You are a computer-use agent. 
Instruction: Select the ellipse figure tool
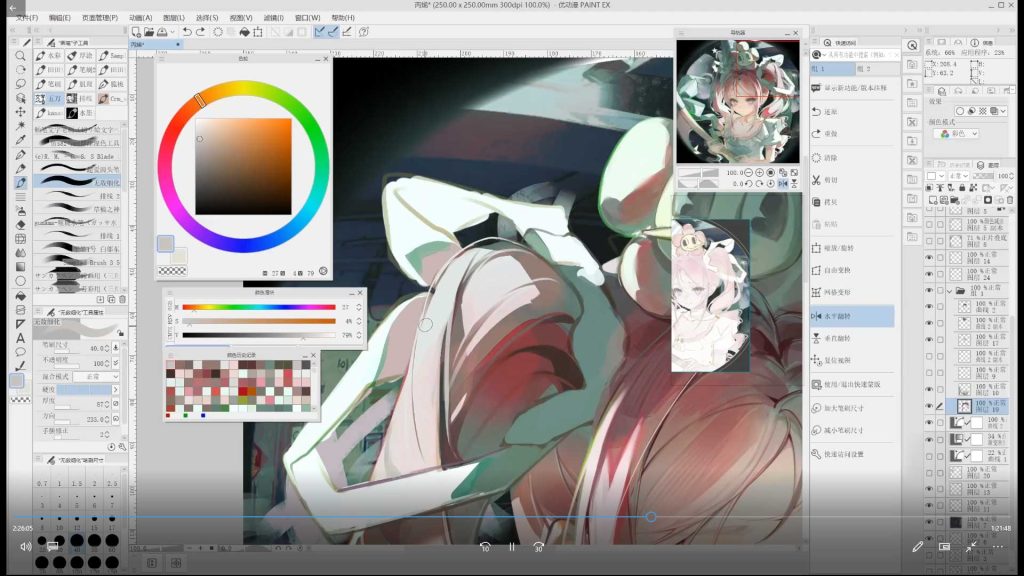20,281
